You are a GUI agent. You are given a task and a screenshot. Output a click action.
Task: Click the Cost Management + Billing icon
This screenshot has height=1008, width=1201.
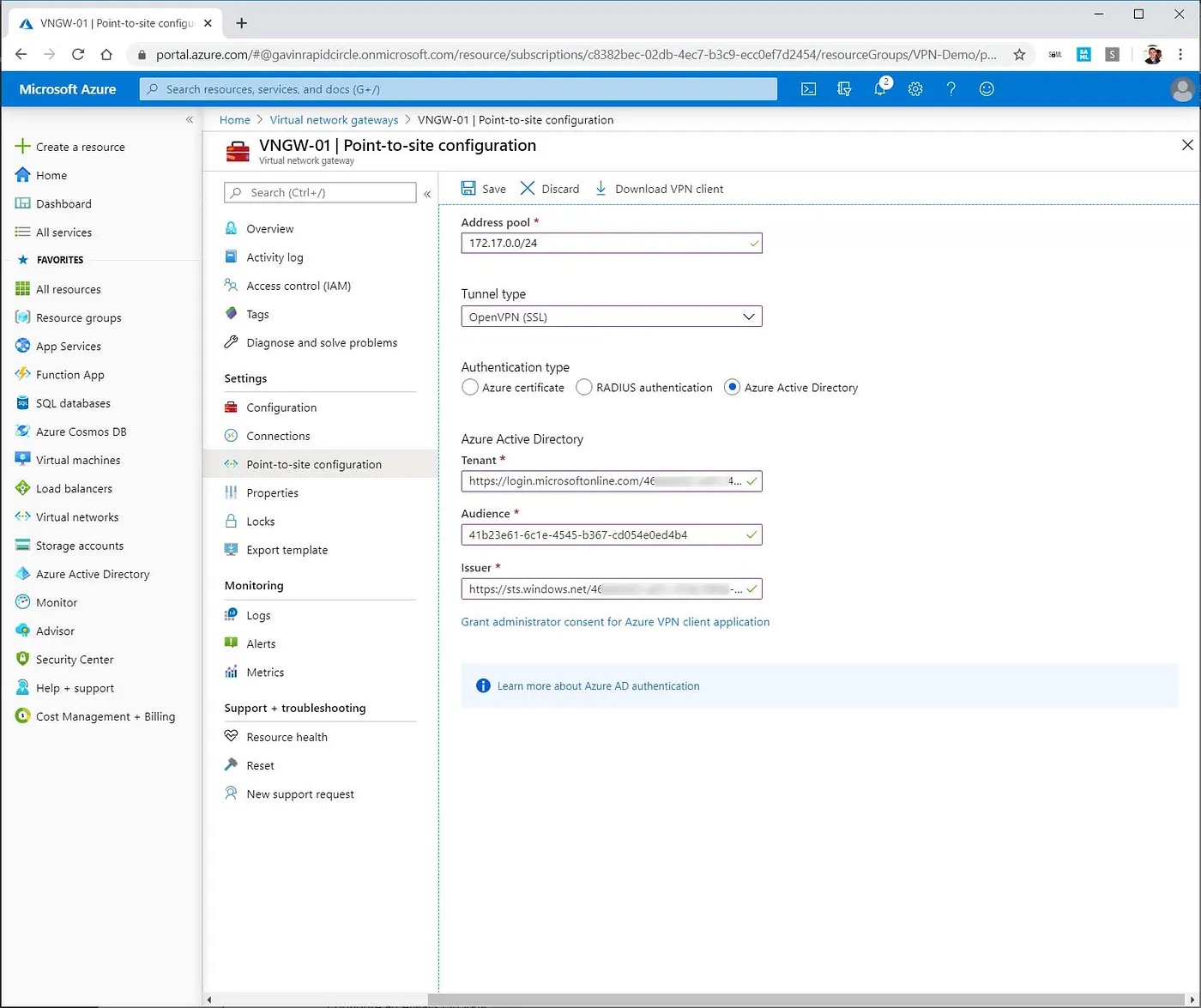coord(23,716)
